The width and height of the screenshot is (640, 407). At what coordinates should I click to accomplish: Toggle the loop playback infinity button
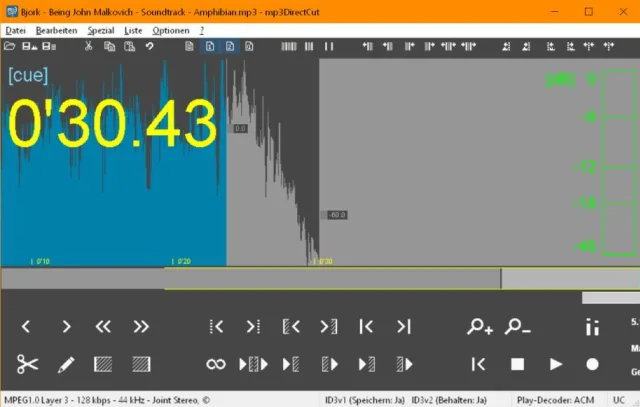216,364
